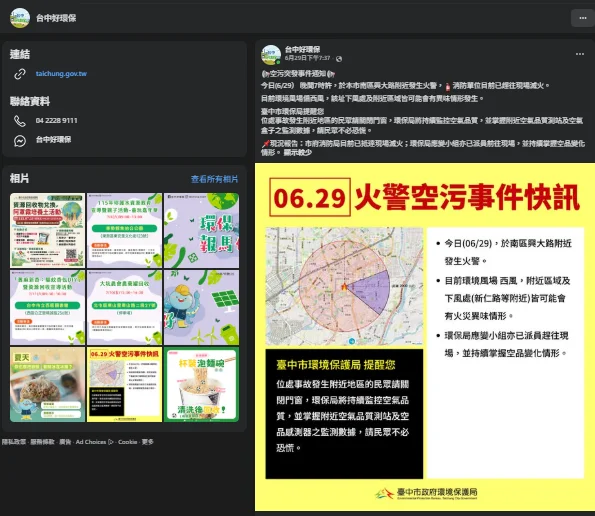Click the public globe icon beside post time
This screenshot has height=516, width=595.
click(339, 59)
